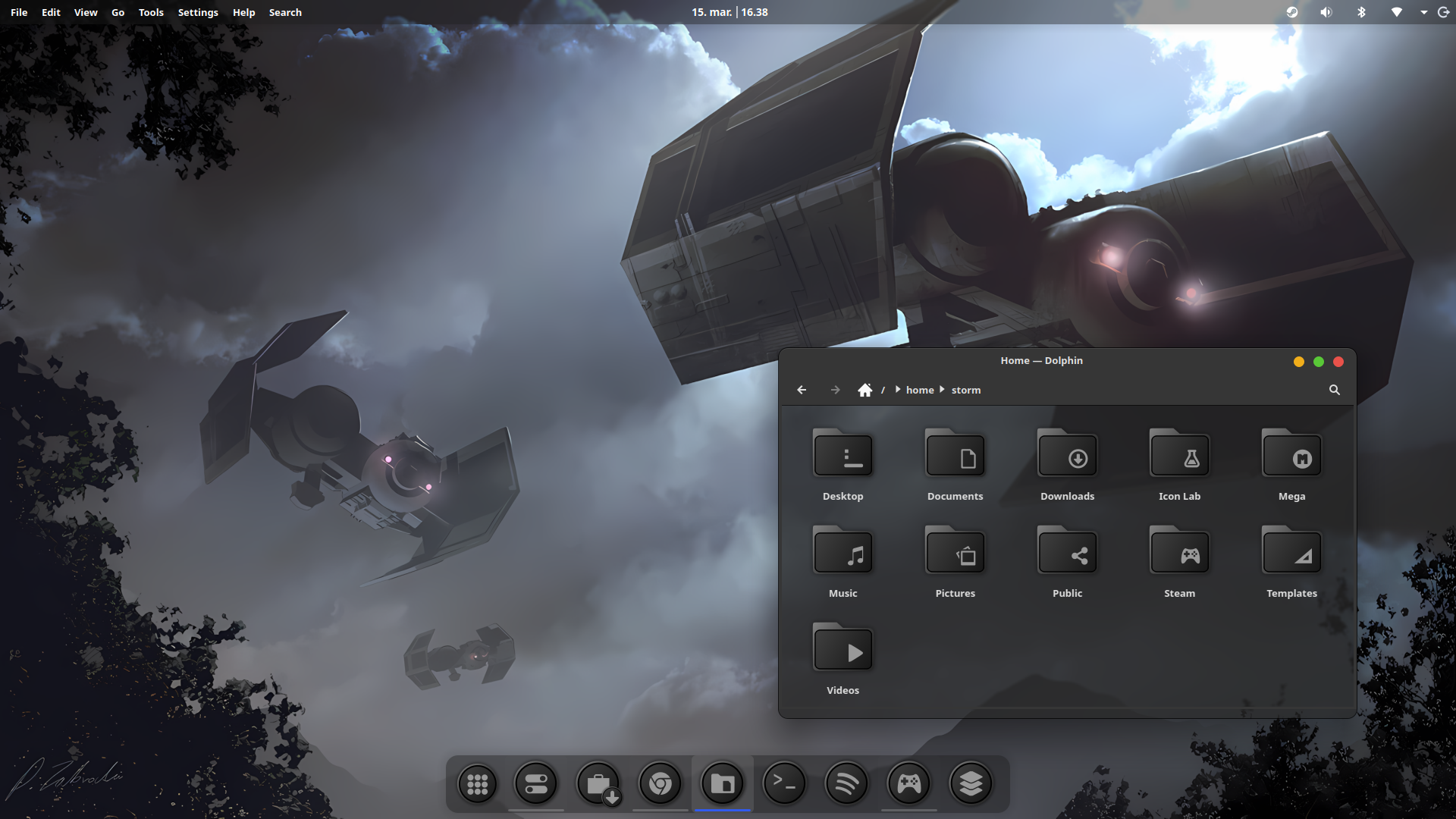Open system settings toggles icon in the dock
Screen dimensions: 1456x819
pos(536,784)
